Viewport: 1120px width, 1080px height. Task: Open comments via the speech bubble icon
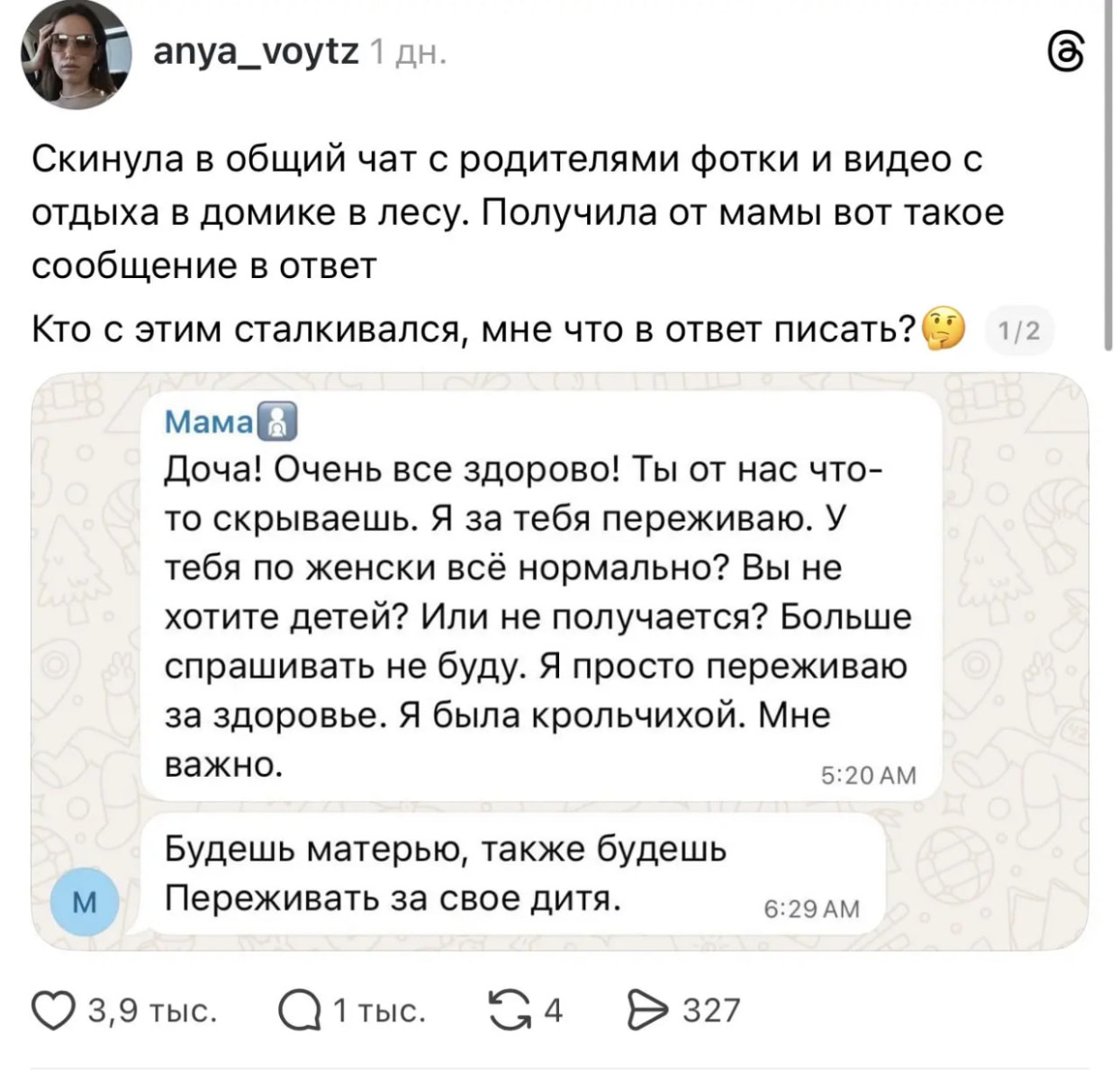click(298, 1012)
